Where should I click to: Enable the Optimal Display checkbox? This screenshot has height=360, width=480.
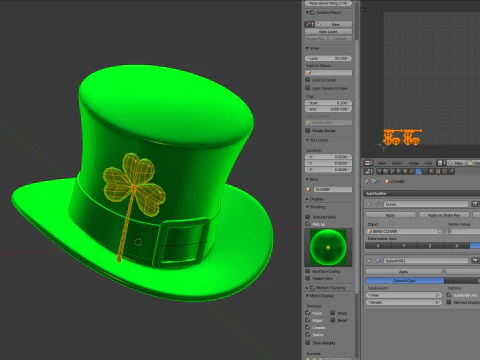point(449,302)
